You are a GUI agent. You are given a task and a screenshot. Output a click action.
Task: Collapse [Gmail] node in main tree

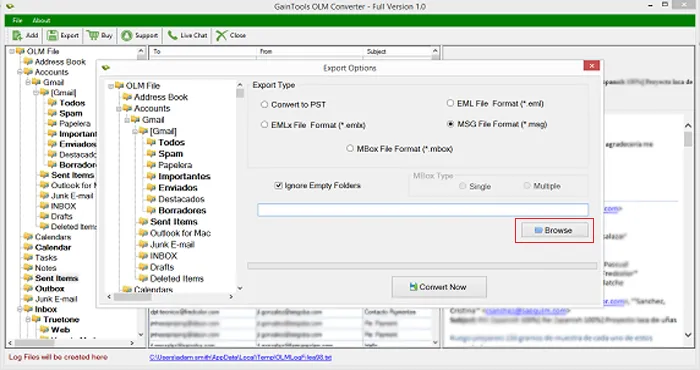36,93
